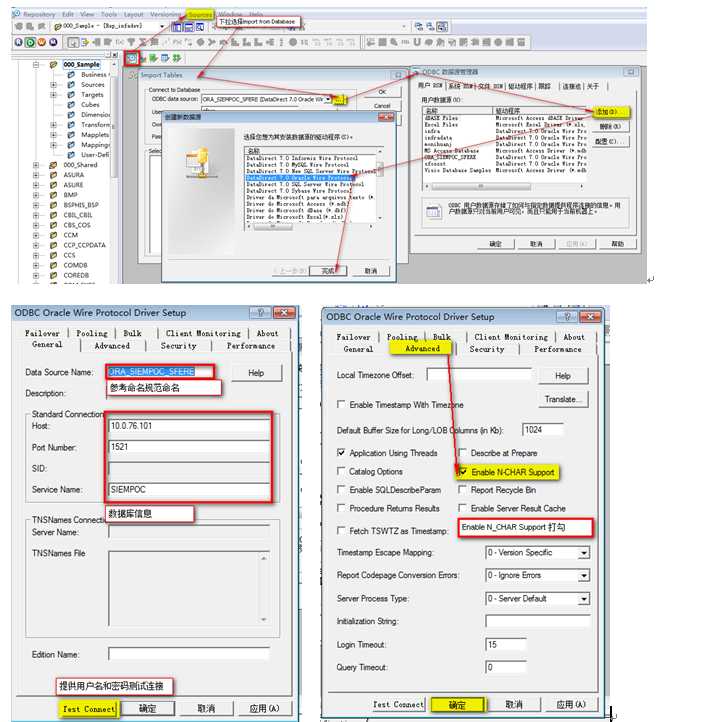Click the folder icon beside Mapplets node
Screen dimensions: 725x722
71,135
